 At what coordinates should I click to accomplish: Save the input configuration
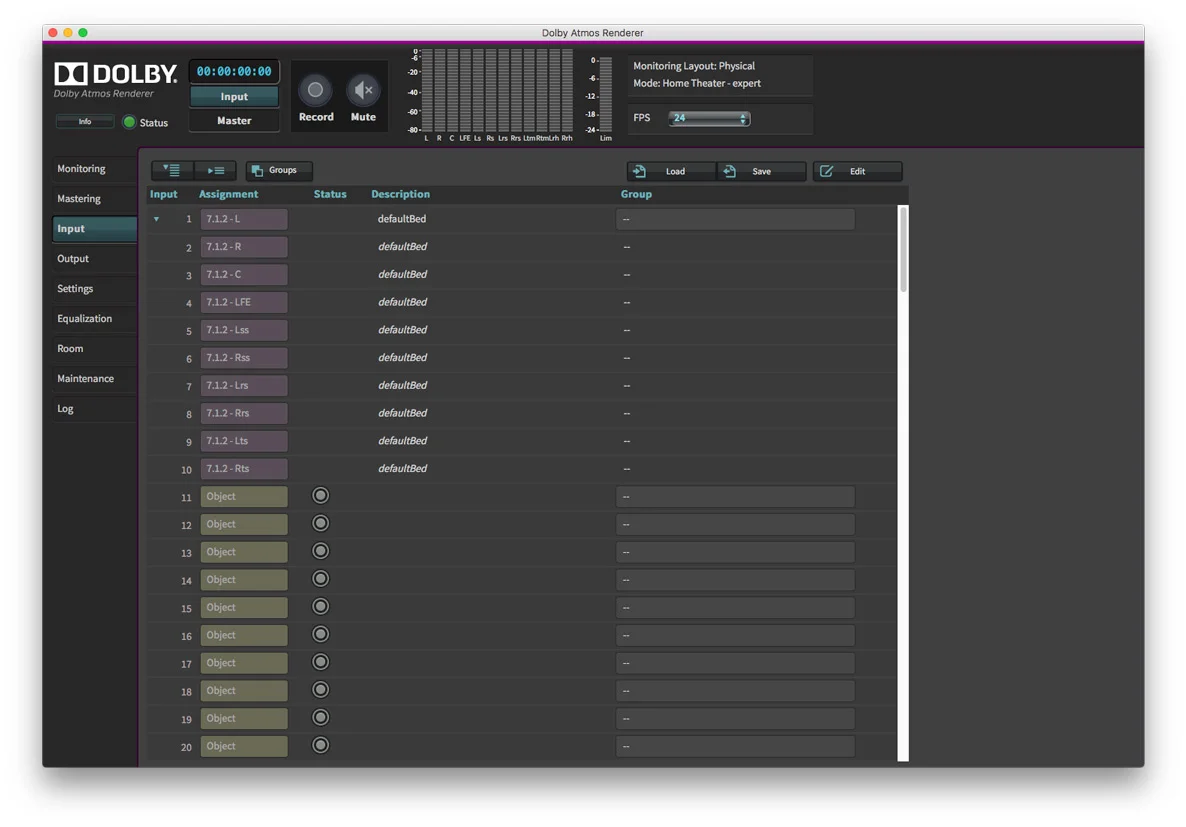click(760, 172)
